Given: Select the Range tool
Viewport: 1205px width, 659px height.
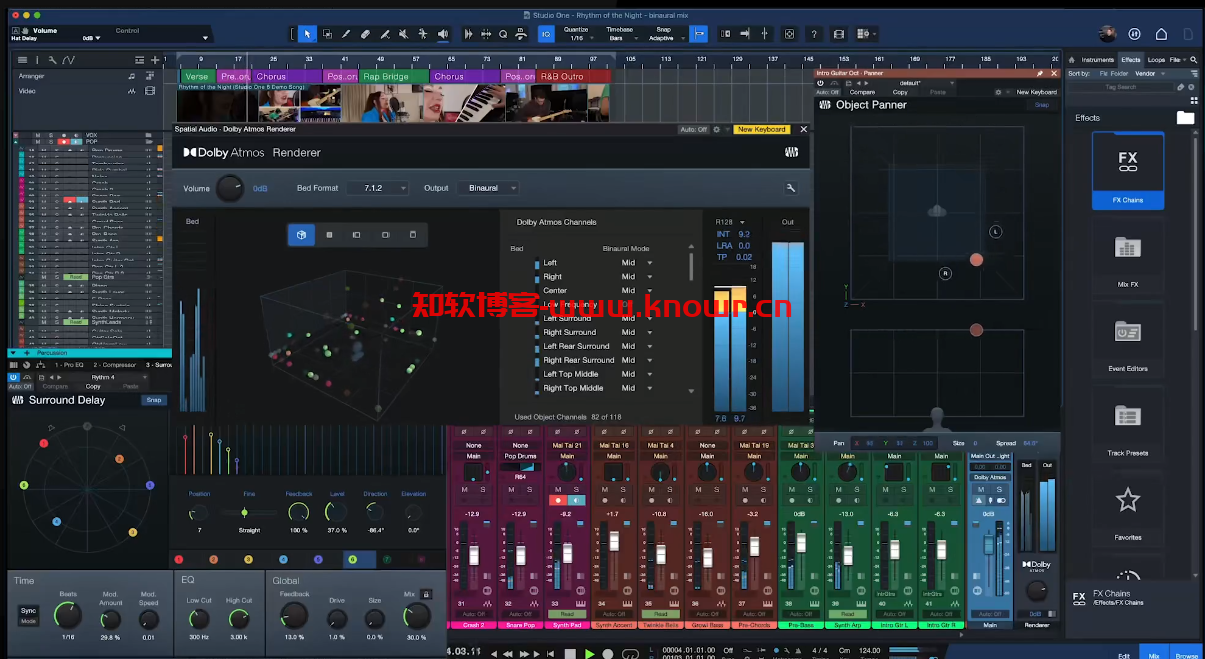Looking at the screenshot, I should pos(327,34).
